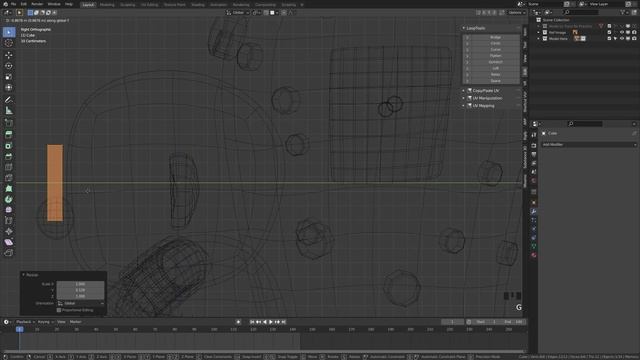The image size is (640, 360).
Task: Adjust the Scale Z value field
Action: click(x=80, y=296)
